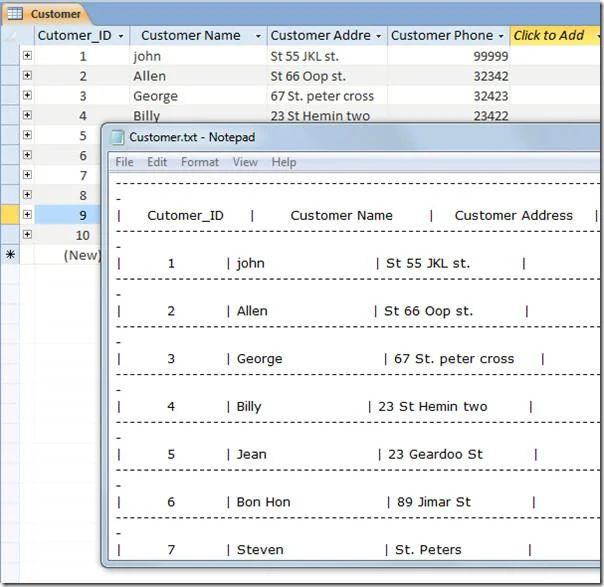Image resolution: width=604 pixels, height=587 pixels.
Task: Click 'Customer Address' header text in Notepad
Action: (513, 215)
